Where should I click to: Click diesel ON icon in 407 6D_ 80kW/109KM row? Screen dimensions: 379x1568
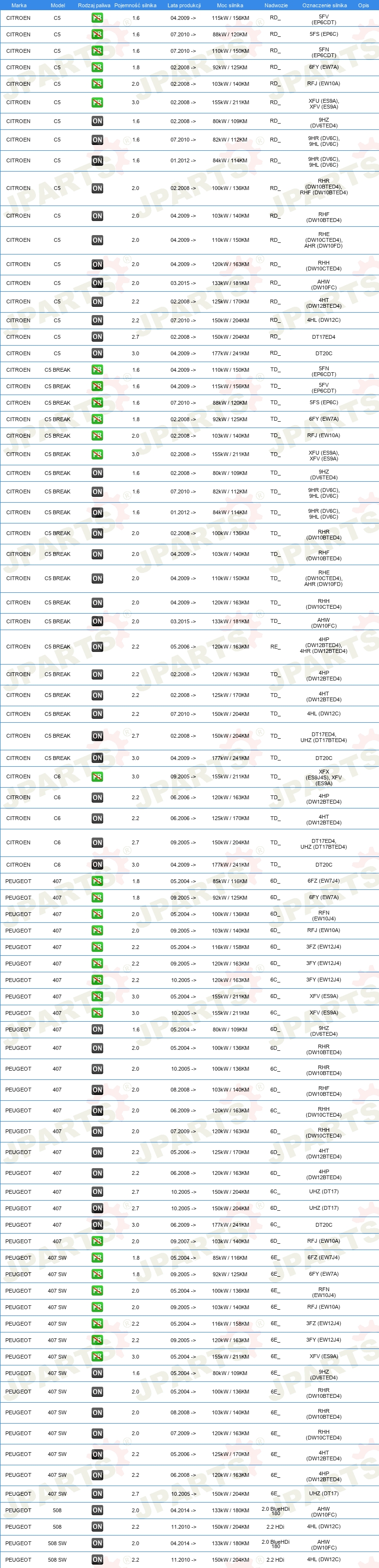coord(97,1030)
